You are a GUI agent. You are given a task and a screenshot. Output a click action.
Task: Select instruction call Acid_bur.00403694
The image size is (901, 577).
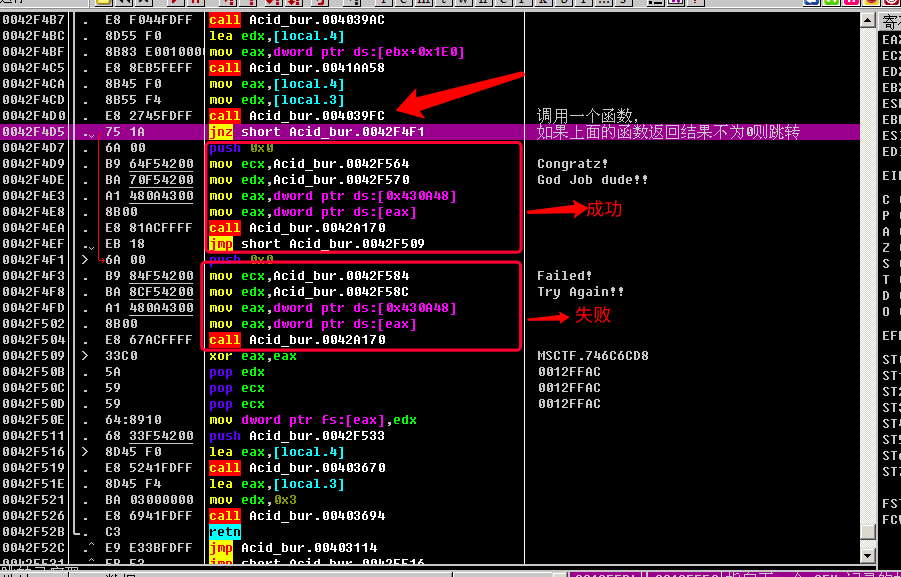tap(297, 517)
